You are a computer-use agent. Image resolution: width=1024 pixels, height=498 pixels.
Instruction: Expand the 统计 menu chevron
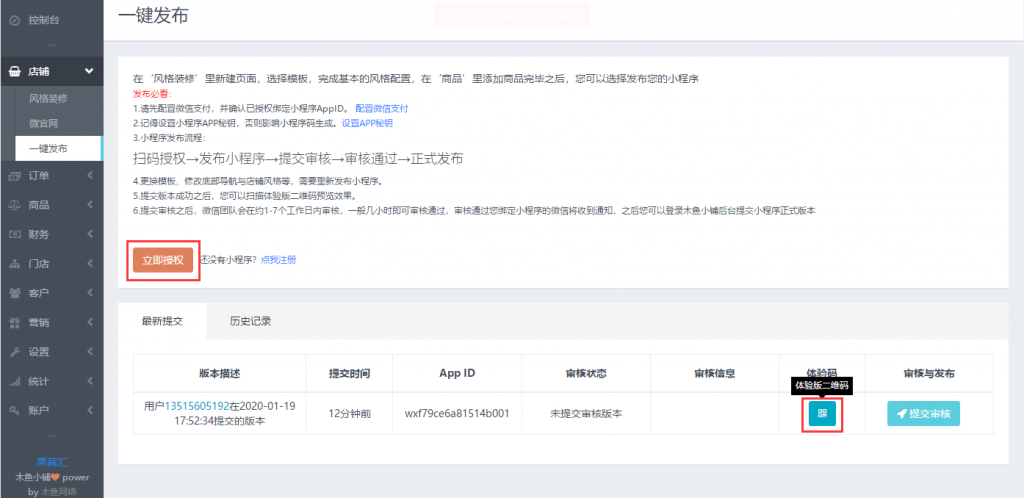90,381
